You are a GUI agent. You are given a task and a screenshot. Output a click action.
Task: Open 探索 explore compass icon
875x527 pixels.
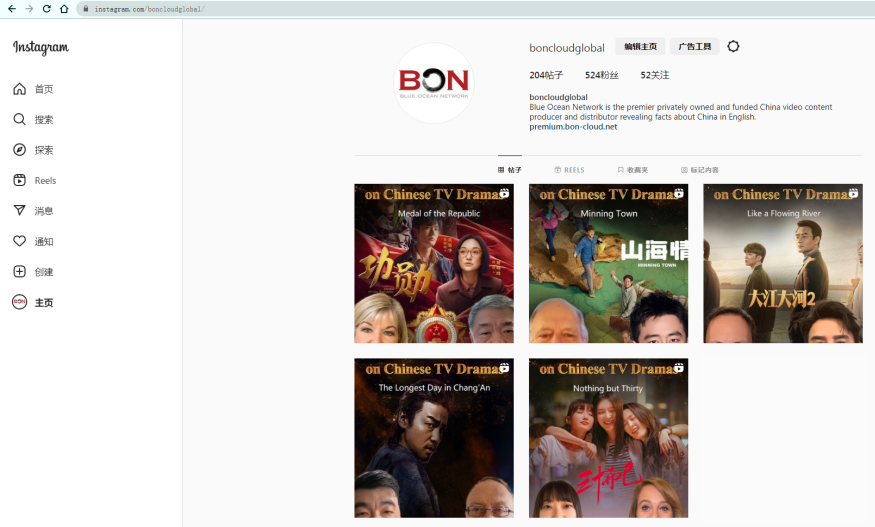[x=20, y=150]
